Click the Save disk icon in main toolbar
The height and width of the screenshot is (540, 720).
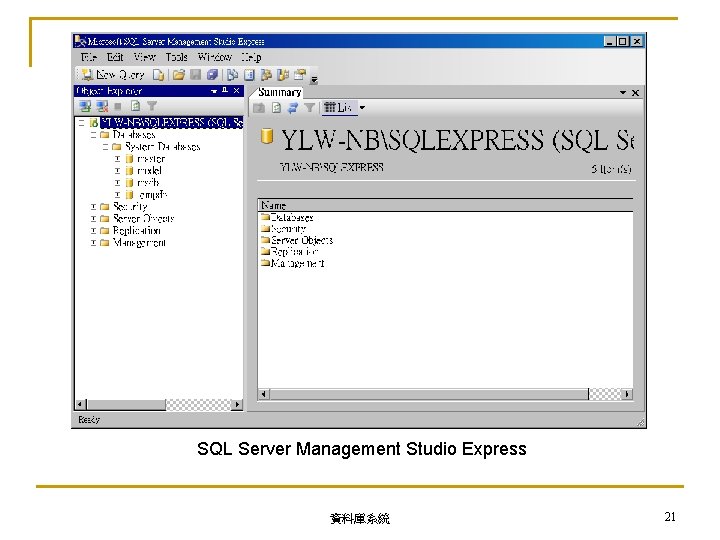(x=196, y=74)
